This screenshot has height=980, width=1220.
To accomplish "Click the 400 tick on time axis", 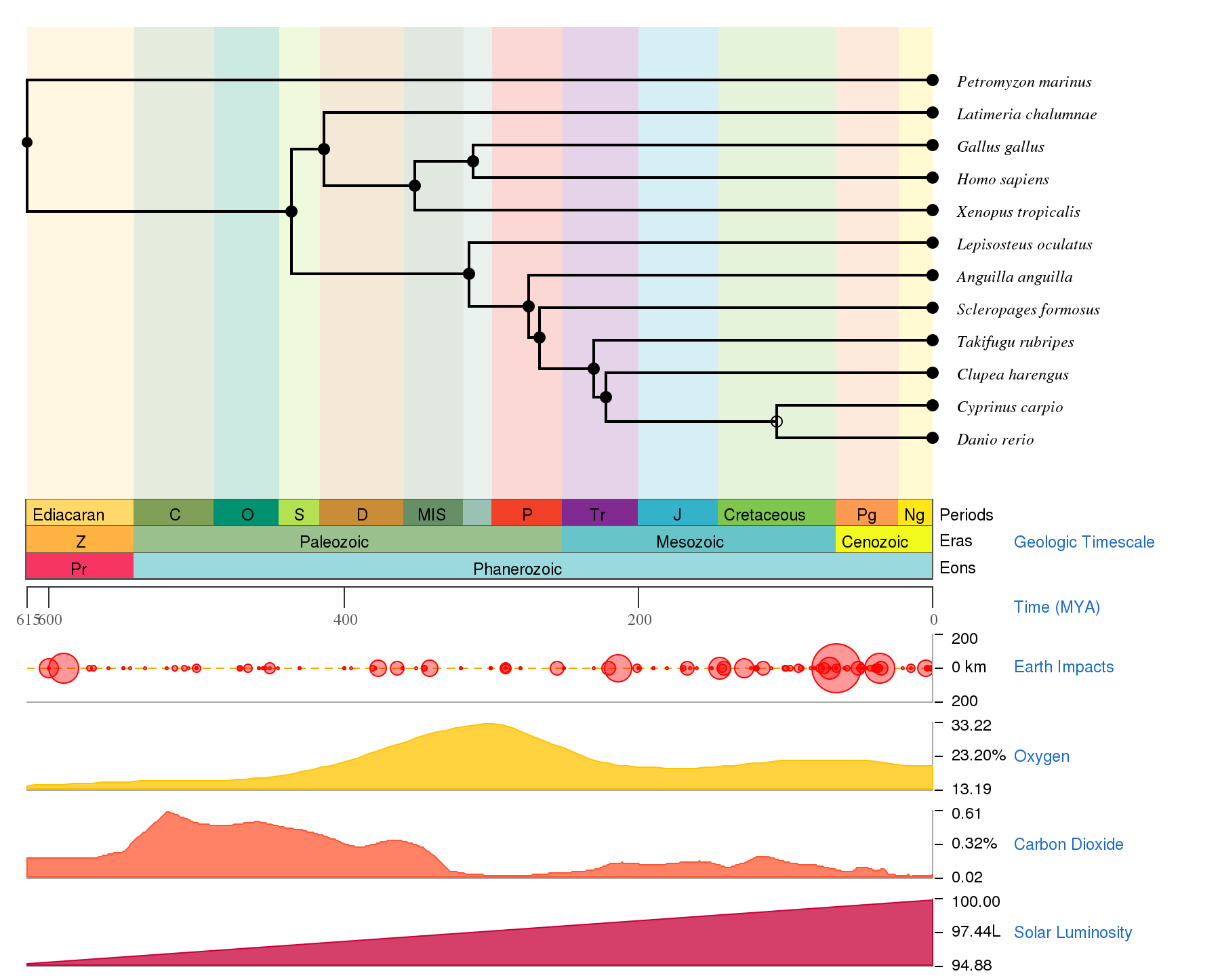I will click(x=345, y=619).
